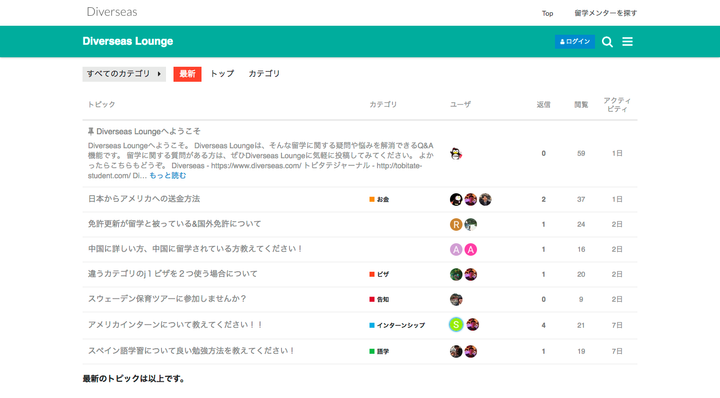Click activity 1日 in 送金方法 row
Viewport: 720px width, 398px height.
pyautogui.click(x=617, y=199)
